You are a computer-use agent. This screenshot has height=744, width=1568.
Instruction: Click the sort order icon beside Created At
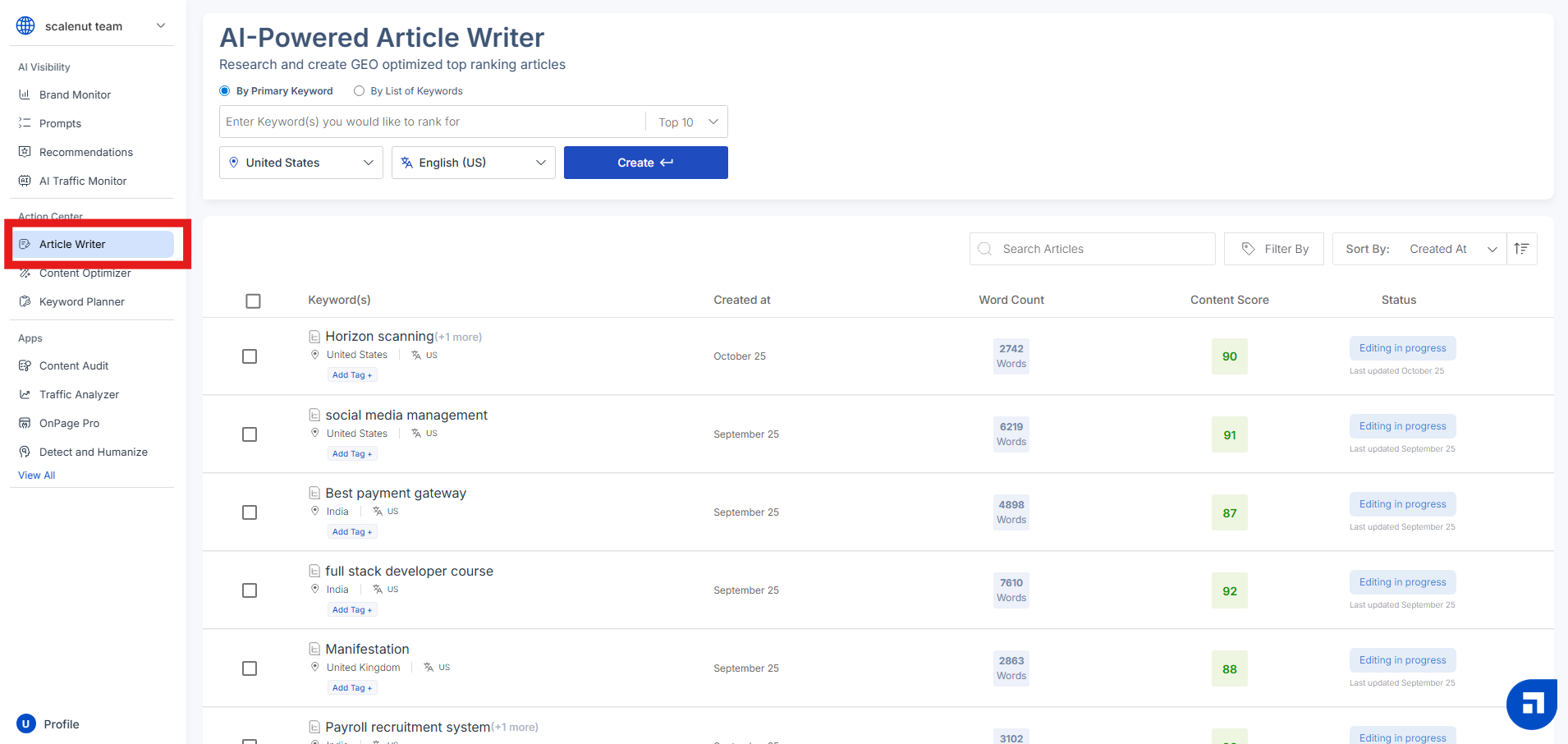1521,249
